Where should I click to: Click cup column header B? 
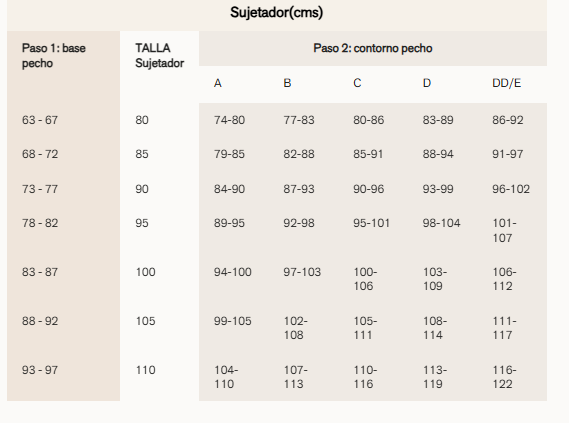(287, 83)
